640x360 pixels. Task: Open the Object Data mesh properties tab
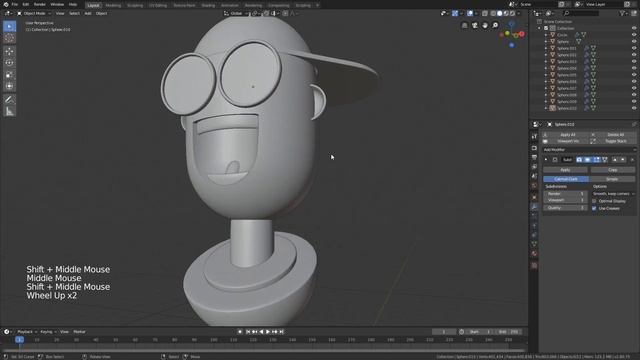click(534, 244)
